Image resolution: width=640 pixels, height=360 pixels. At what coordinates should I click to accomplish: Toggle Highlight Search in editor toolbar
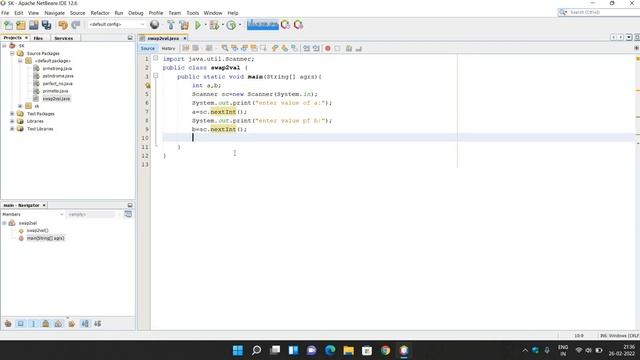click(254, 49)
